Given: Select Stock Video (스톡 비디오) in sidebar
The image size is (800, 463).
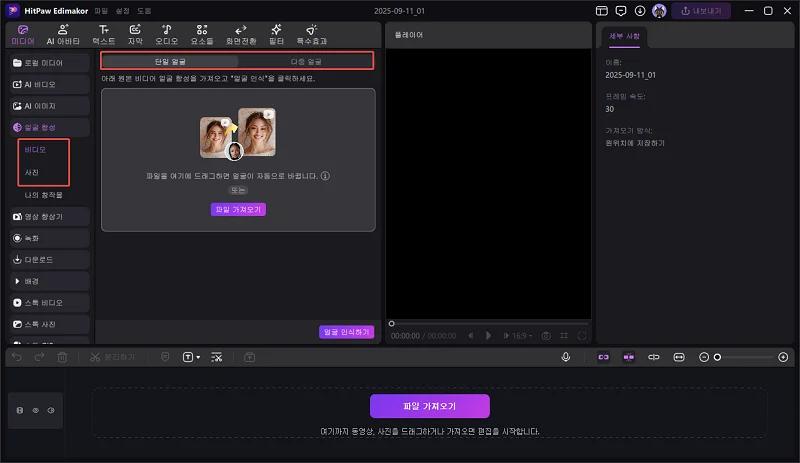Looking at the screenshot, I should coord(49,302).
